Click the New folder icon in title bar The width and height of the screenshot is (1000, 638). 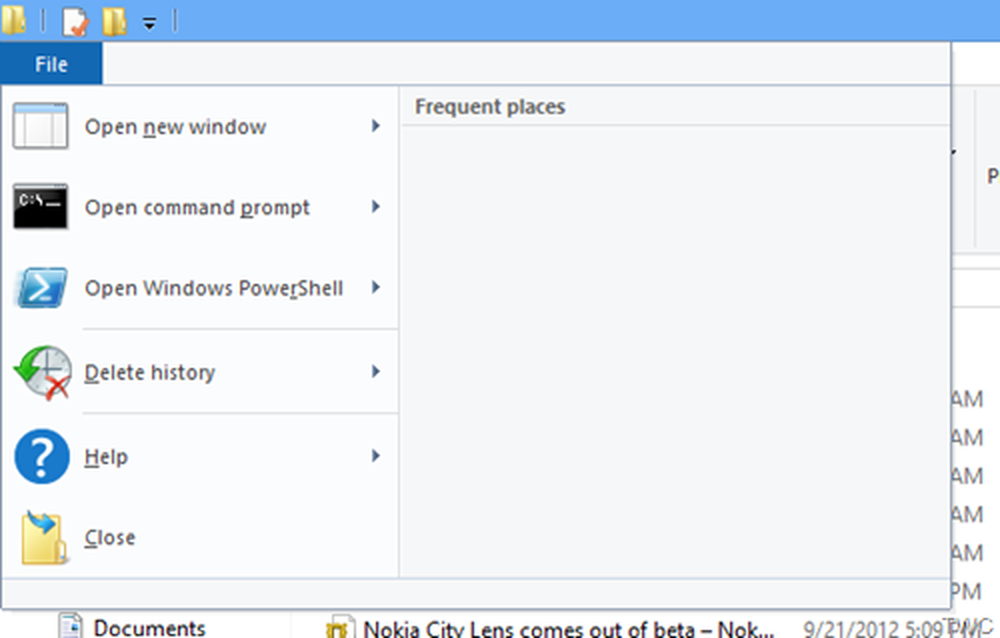[x=114, y=20]
